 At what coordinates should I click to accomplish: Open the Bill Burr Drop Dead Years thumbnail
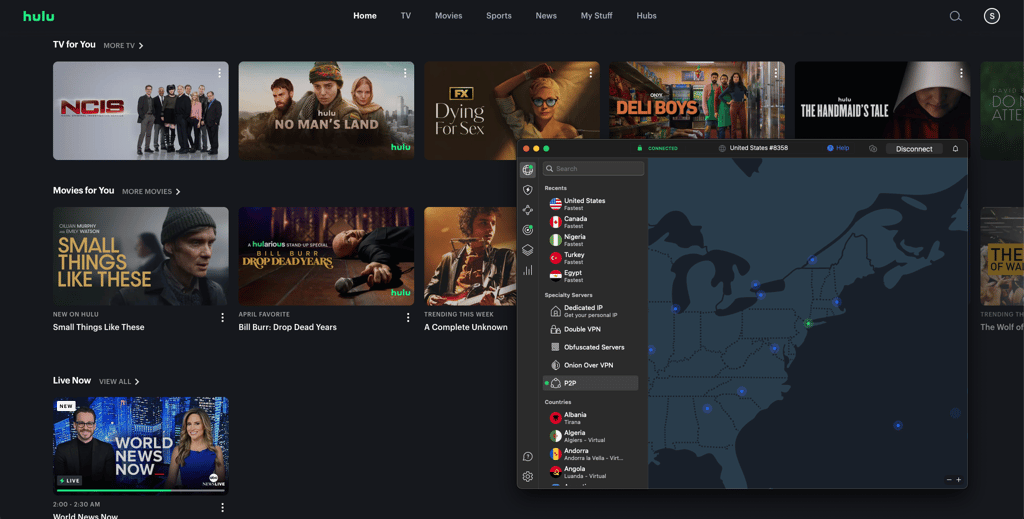pos(326,256)
